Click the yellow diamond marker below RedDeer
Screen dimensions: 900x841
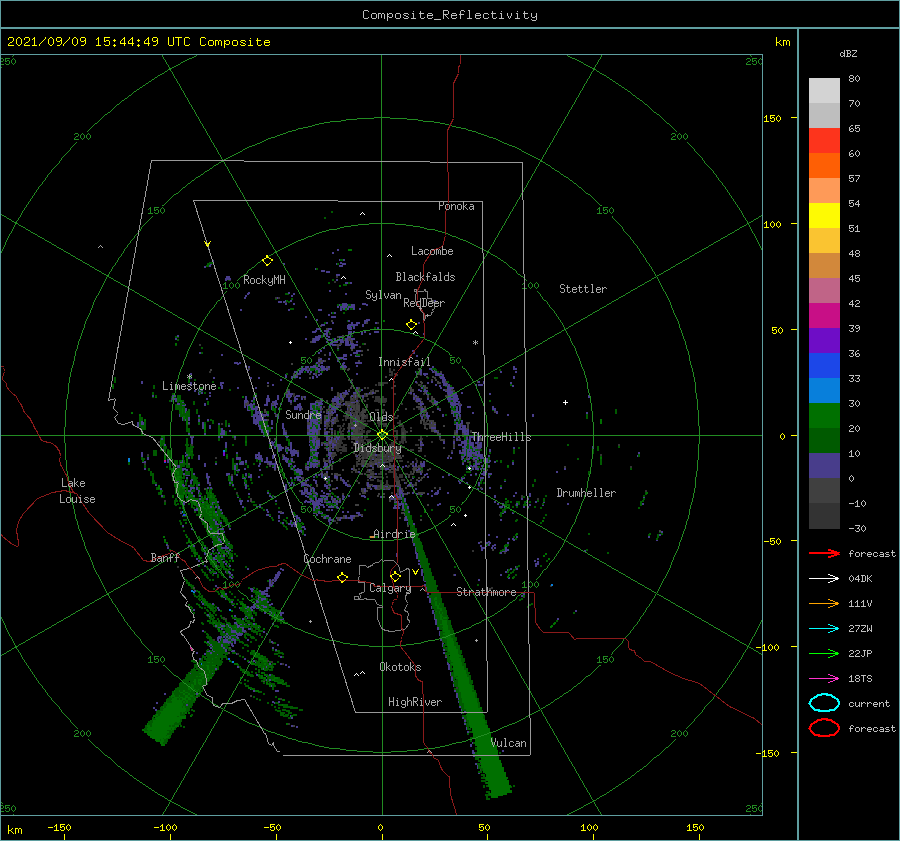pyautogui.click(x=411, y=325)
